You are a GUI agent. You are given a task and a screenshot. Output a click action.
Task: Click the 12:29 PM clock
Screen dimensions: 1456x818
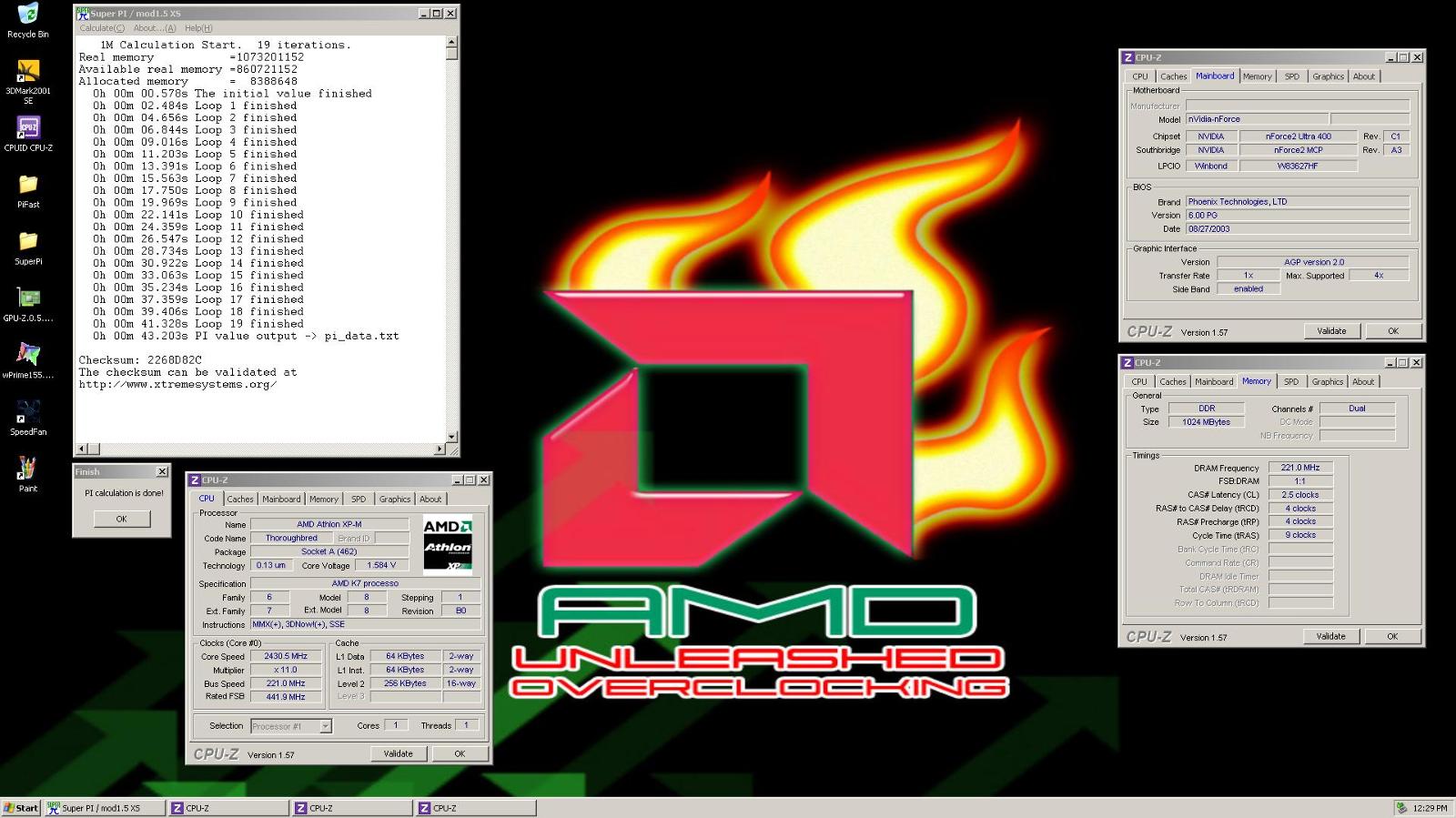pyautogui.click(x=1430, y=808)
